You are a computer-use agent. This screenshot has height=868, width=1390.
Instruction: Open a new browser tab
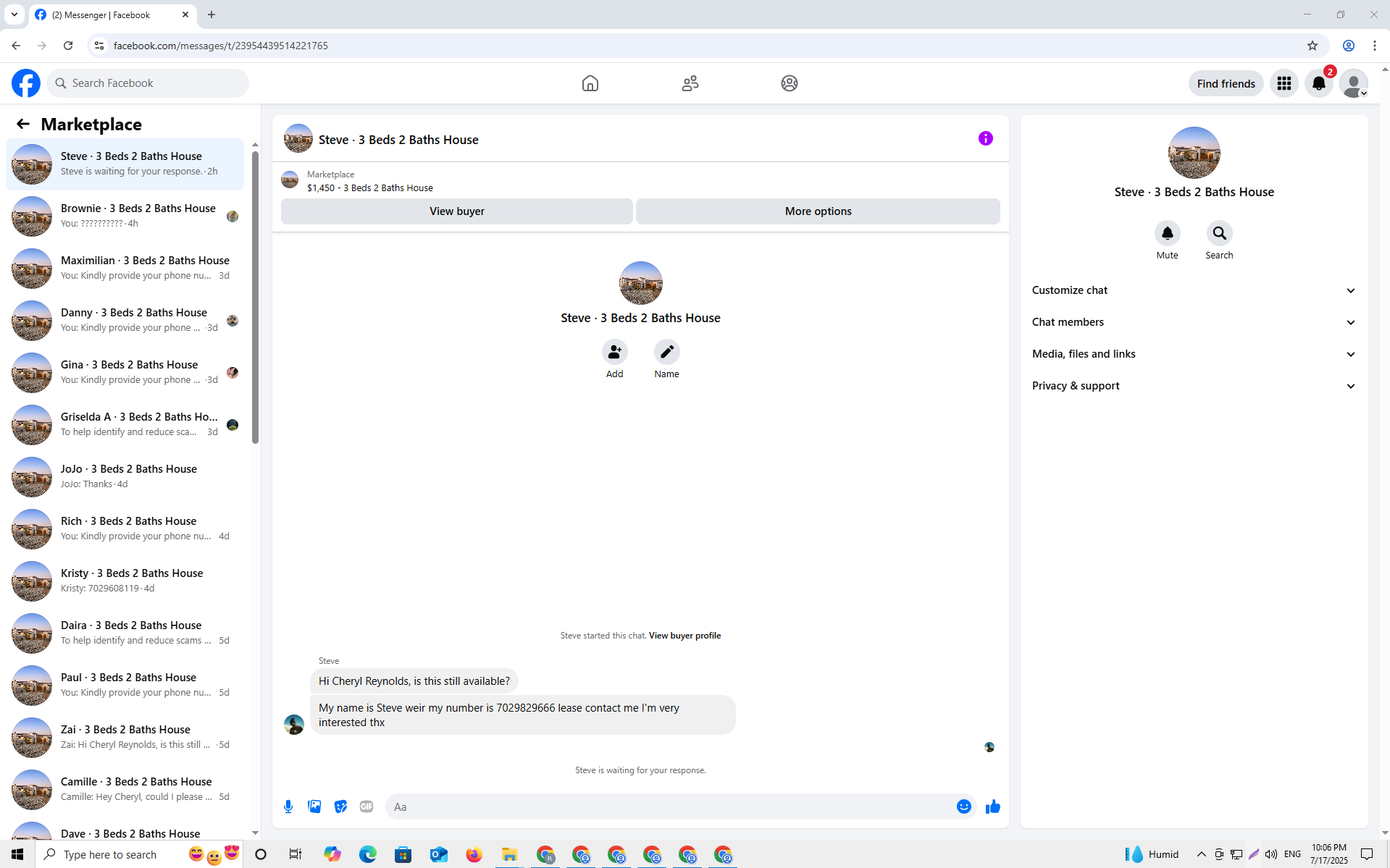pos(212,14)
